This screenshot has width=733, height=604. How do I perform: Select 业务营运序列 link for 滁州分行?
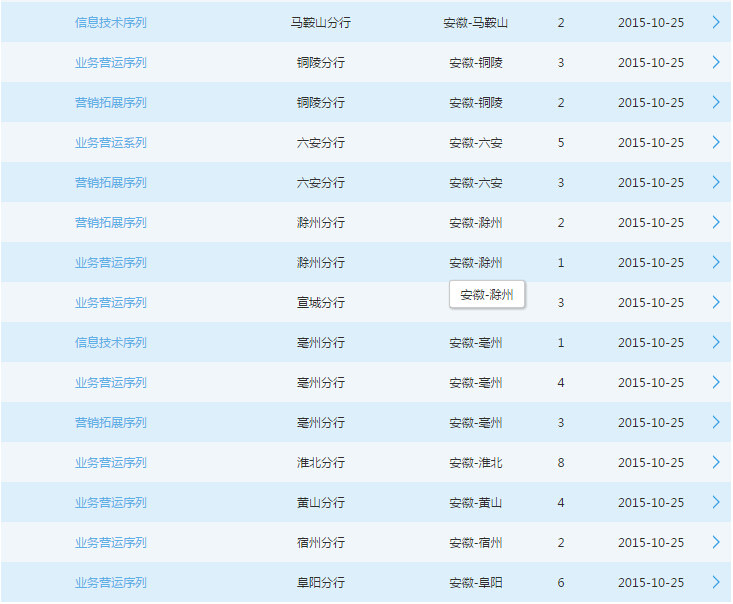coord(110,262)
